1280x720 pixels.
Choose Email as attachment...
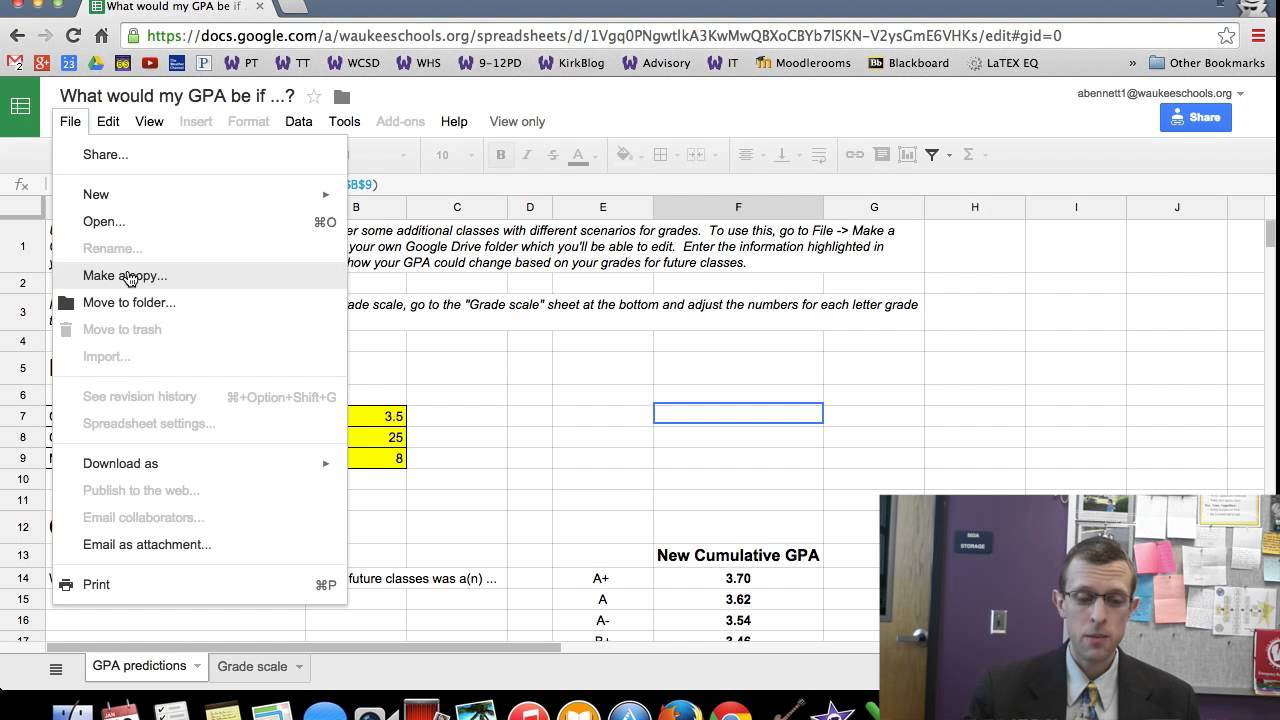pos(199,545)
